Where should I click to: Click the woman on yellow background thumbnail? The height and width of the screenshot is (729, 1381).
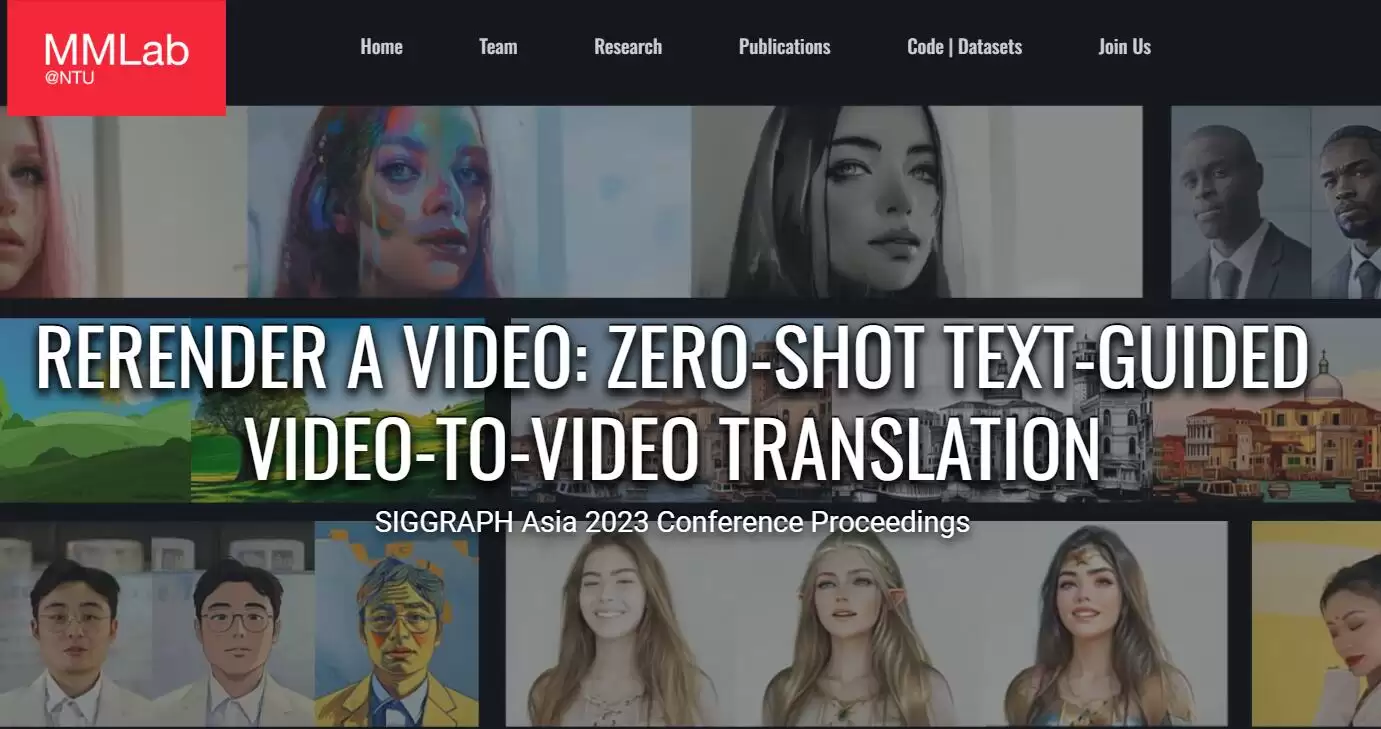[x=1316, y=624]
